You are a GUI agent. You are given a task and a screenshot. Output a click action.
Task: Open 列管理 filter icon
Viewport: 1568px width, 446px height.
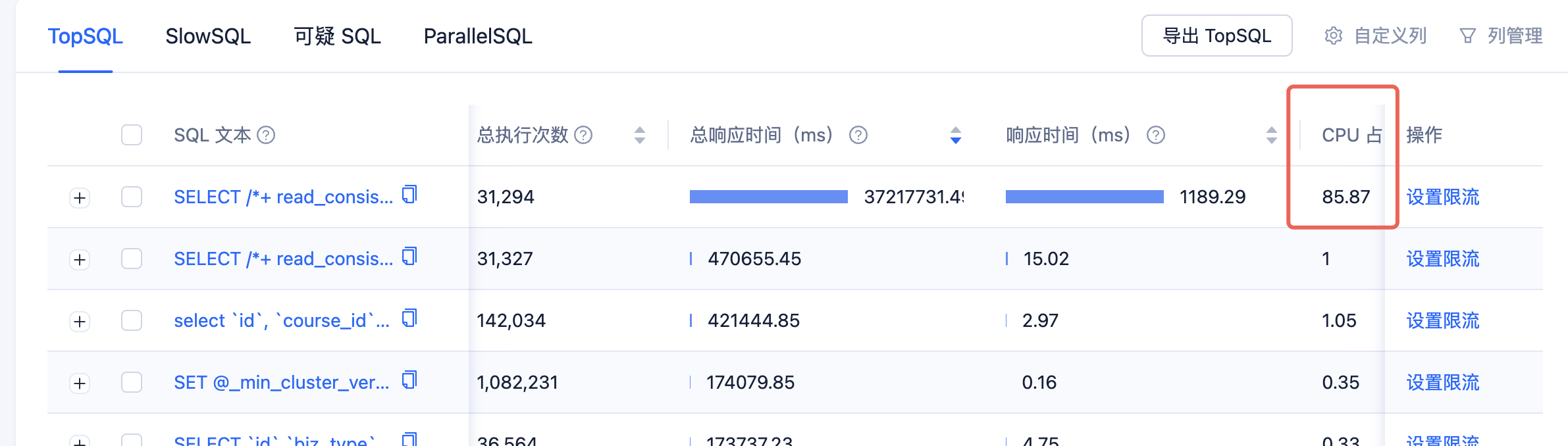(x=1467, y=36)
